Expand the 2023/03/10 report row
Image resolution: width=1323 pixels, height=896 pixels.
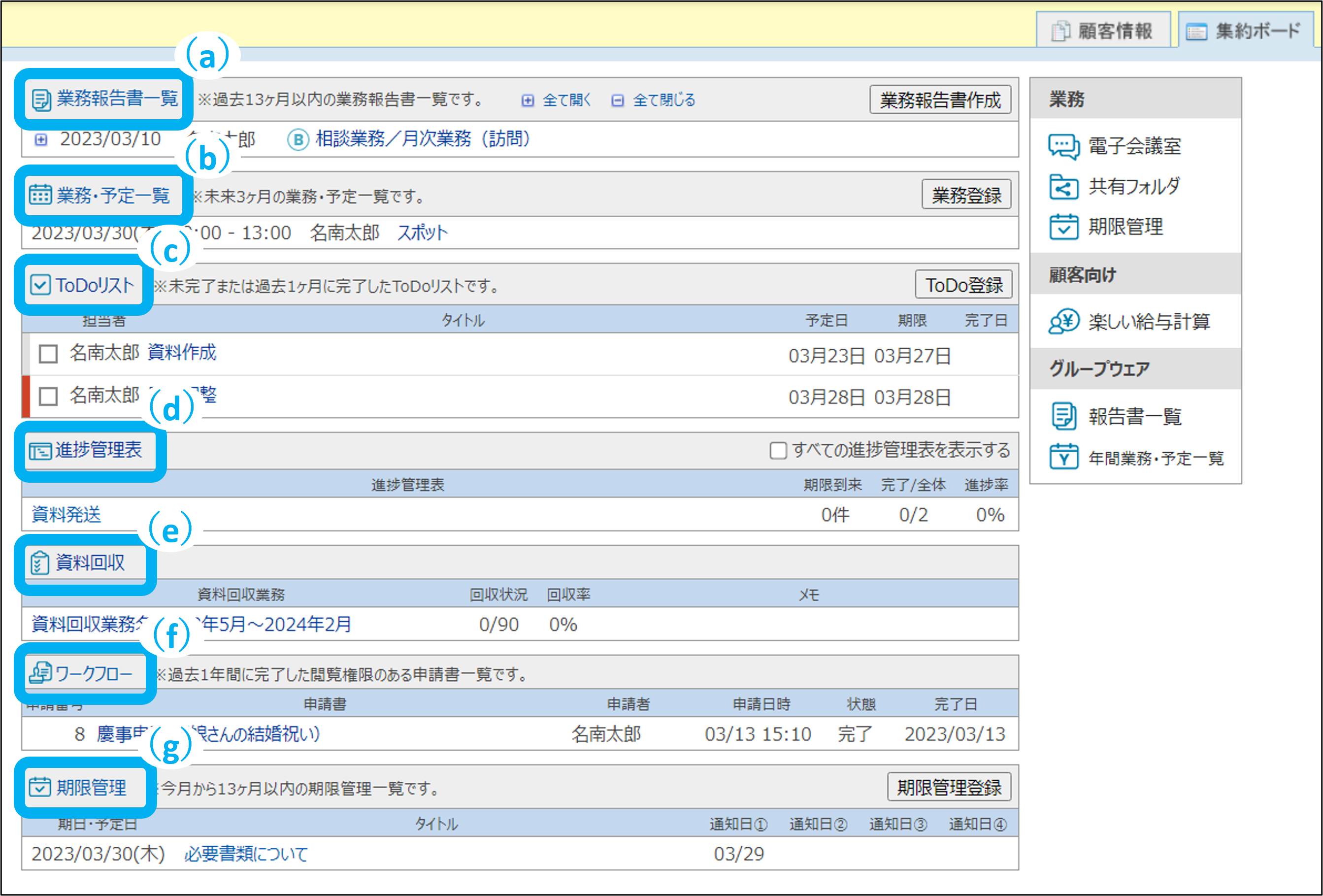pyautogui.click(x=41, y=139)
